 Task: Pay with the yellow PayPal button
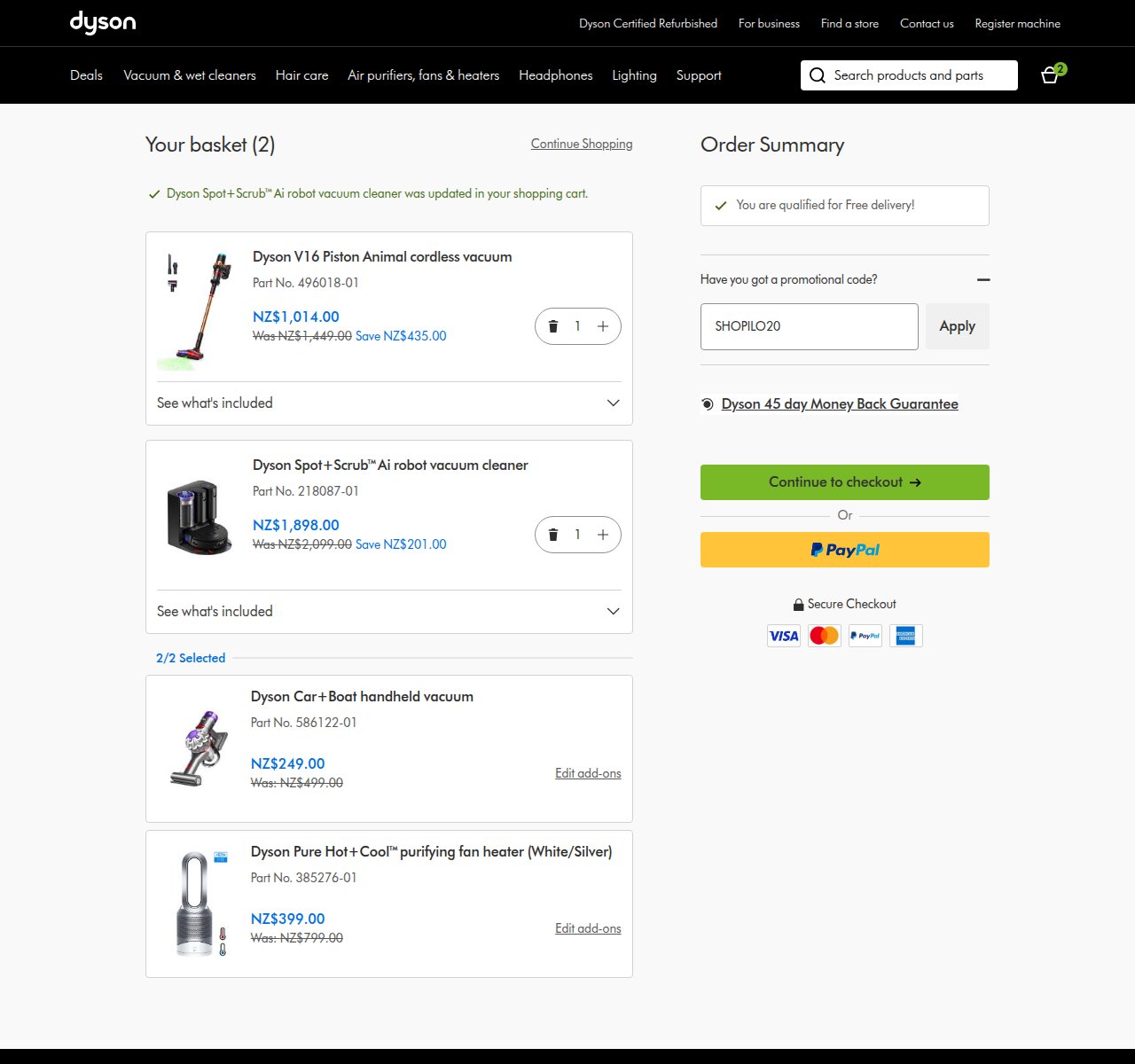[x=845, y=550]
